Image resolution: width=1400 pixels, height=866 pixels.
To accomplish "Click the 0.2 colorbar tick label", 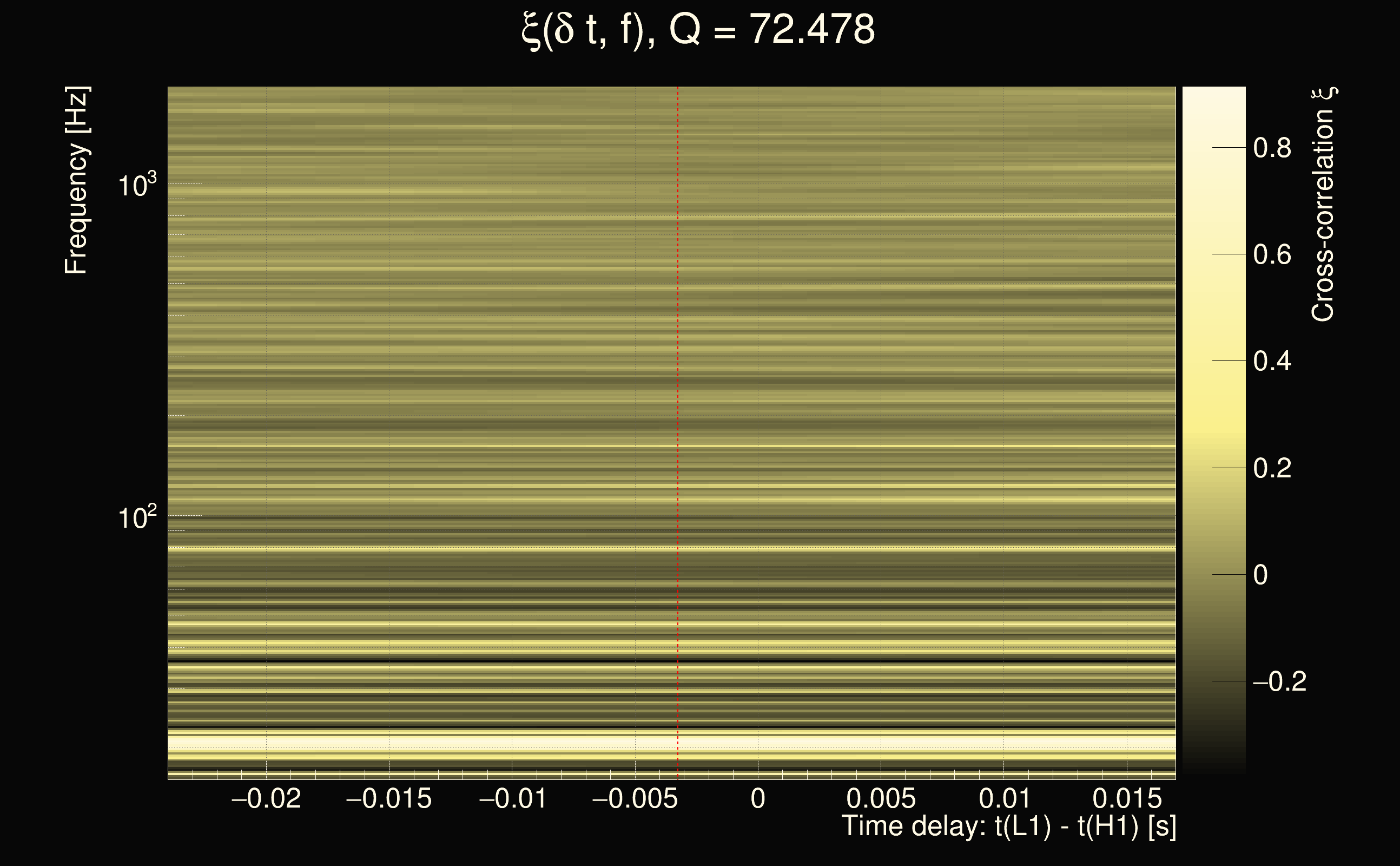I will 1272,469.
